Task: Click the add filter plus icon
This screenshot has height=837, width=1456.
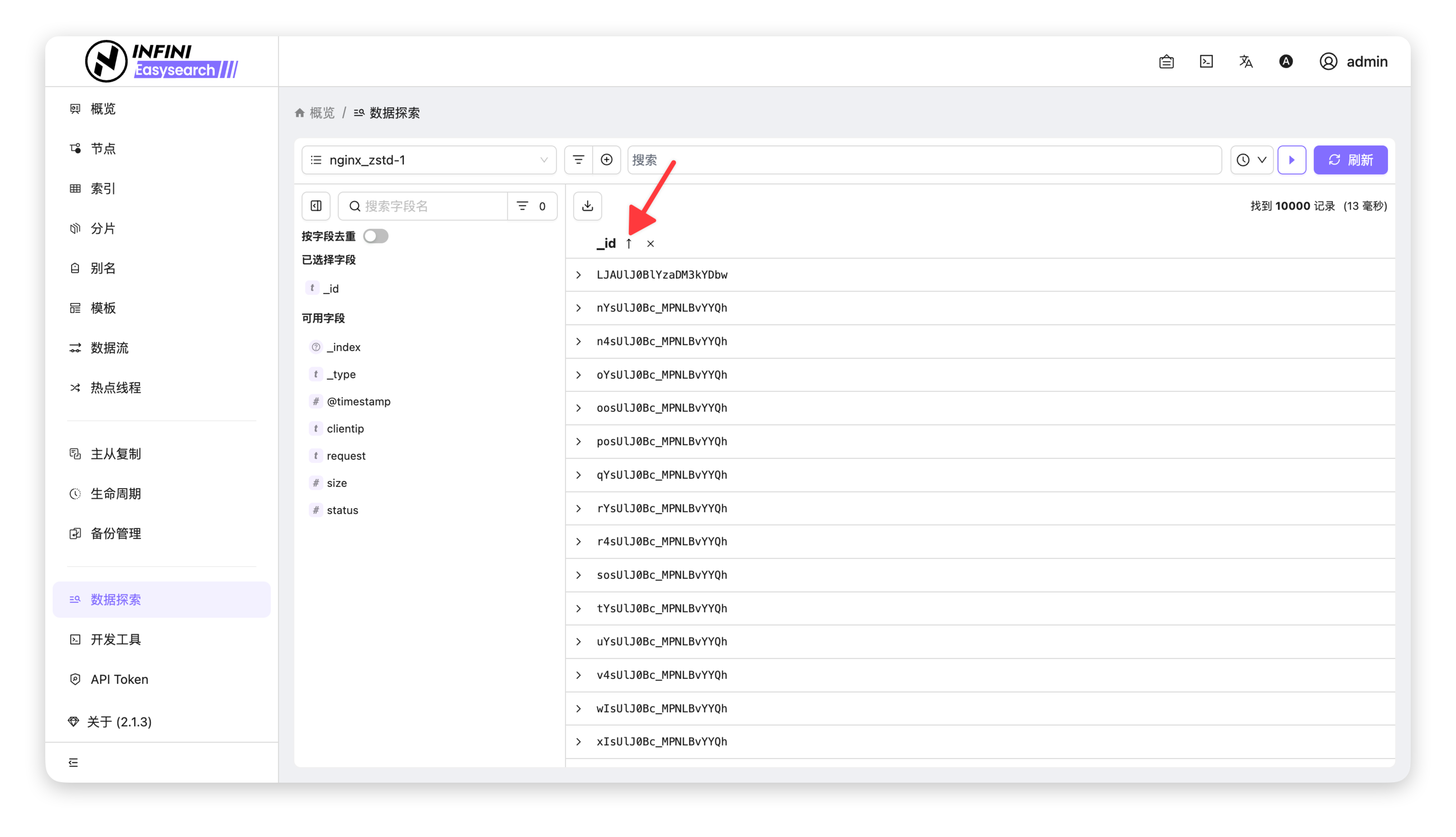Action: click(606, 160)
